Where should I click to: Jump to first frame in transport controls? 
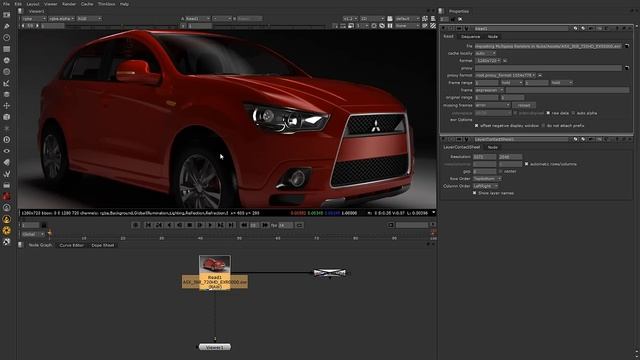click(149, 225)
